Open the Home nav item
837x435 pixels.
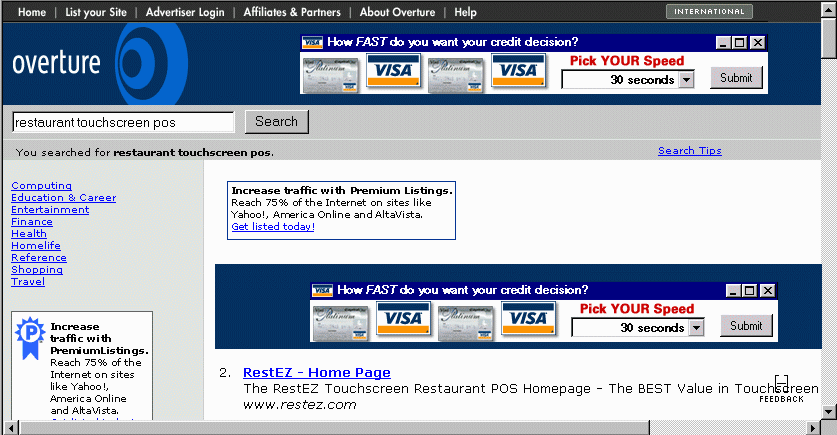click(x=32, y=12)
